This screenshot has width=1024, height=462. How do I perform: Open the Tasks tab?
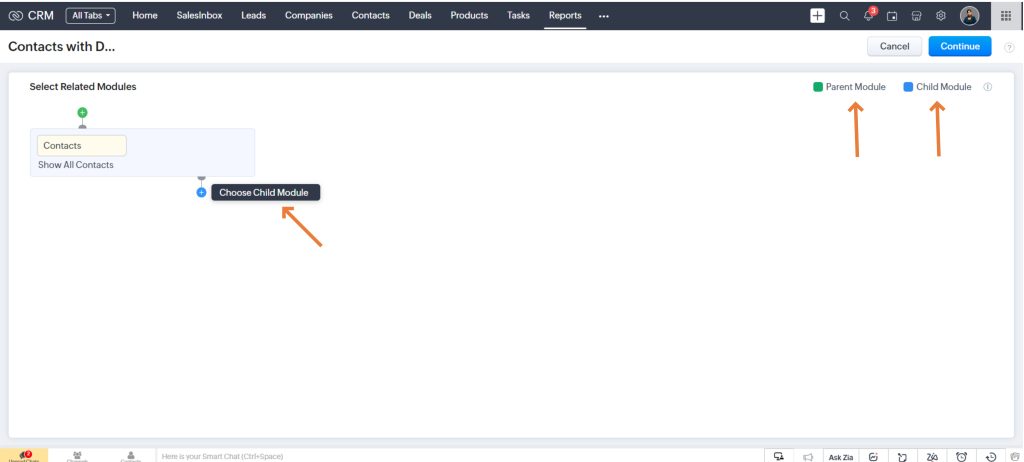[518, 16]
